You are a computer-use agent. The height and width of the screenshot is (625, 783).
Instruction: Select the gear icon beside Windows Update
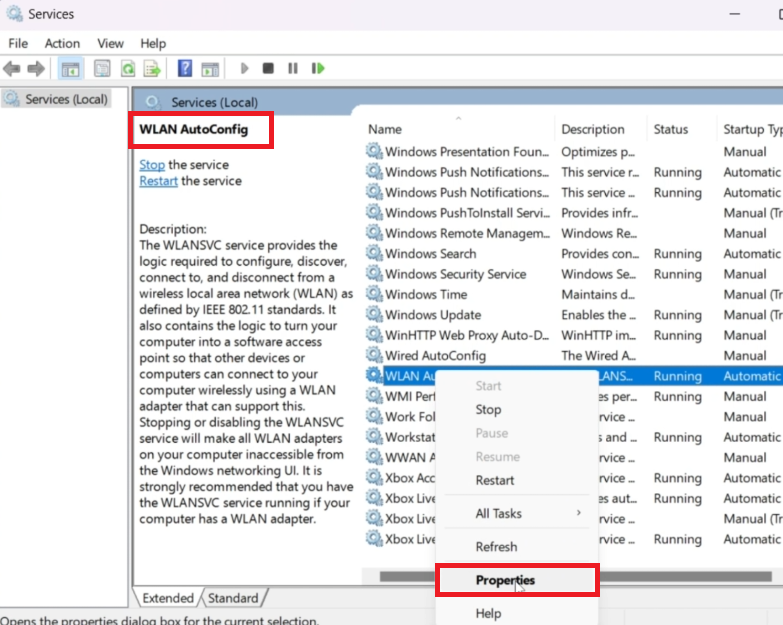374,315
